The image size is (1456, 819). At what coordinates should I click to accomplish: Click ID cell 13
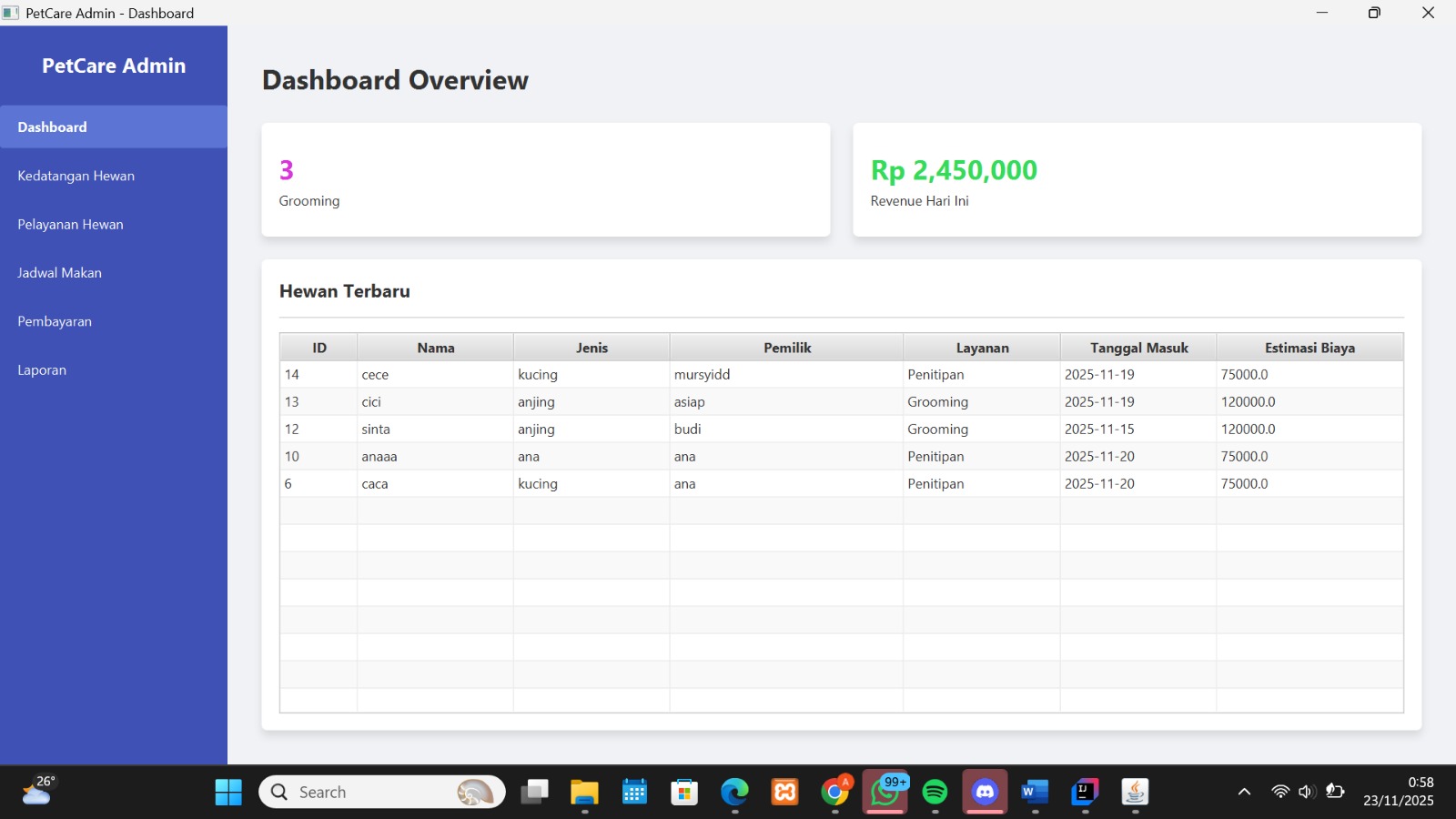pyautogui.click(x=318, y=402)
